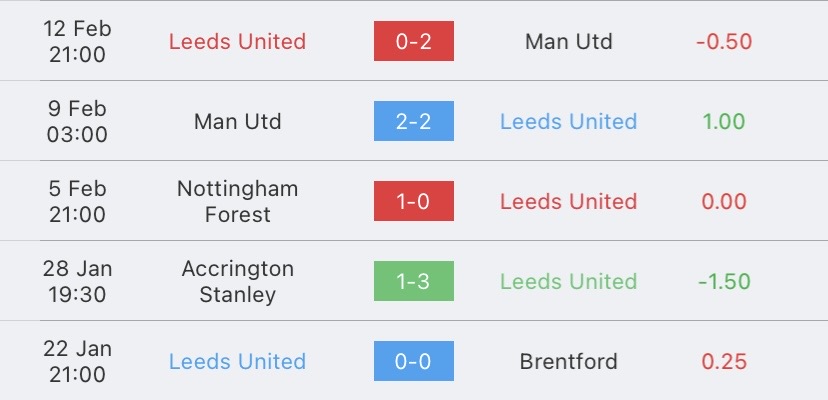Screen dimensions: 828x400
Task: Open Accrington Stanley team link
Action: coord(238,281)
